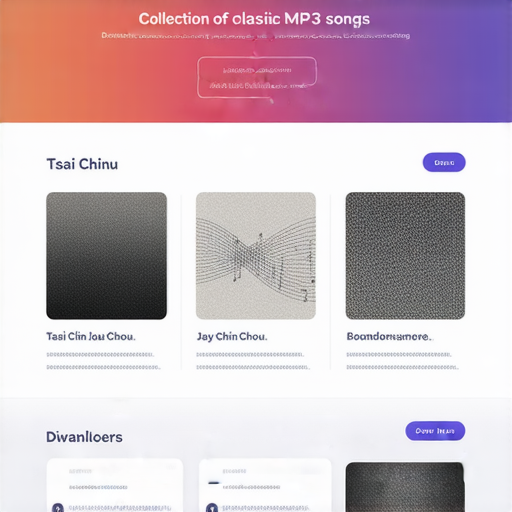Click the "Collection of classic MP3 songs" heading
The image size is (512, 512).
254,19
